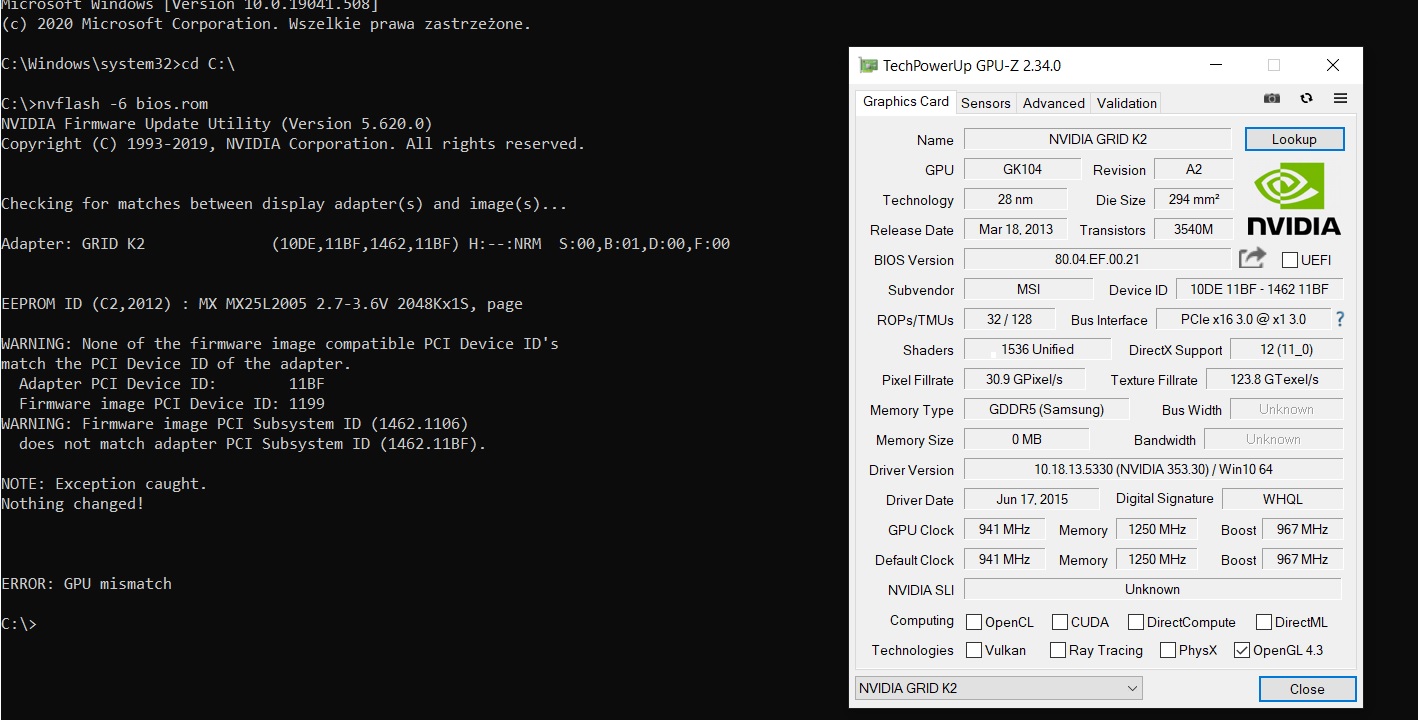Viewport: 1418px width, 720px height.
Task: Click 'Nothing changed!' text in command prompt
Action: tap(73, 504)
